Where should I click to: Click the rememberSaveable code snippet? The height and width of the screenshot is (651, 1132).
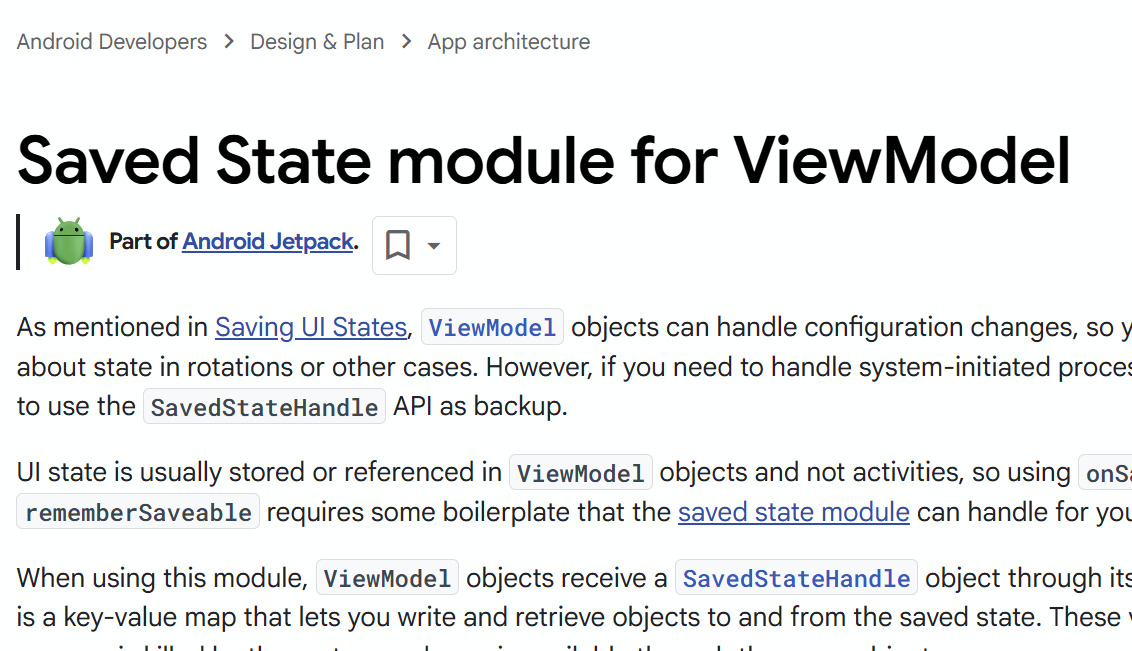click(x=139, y=513)
